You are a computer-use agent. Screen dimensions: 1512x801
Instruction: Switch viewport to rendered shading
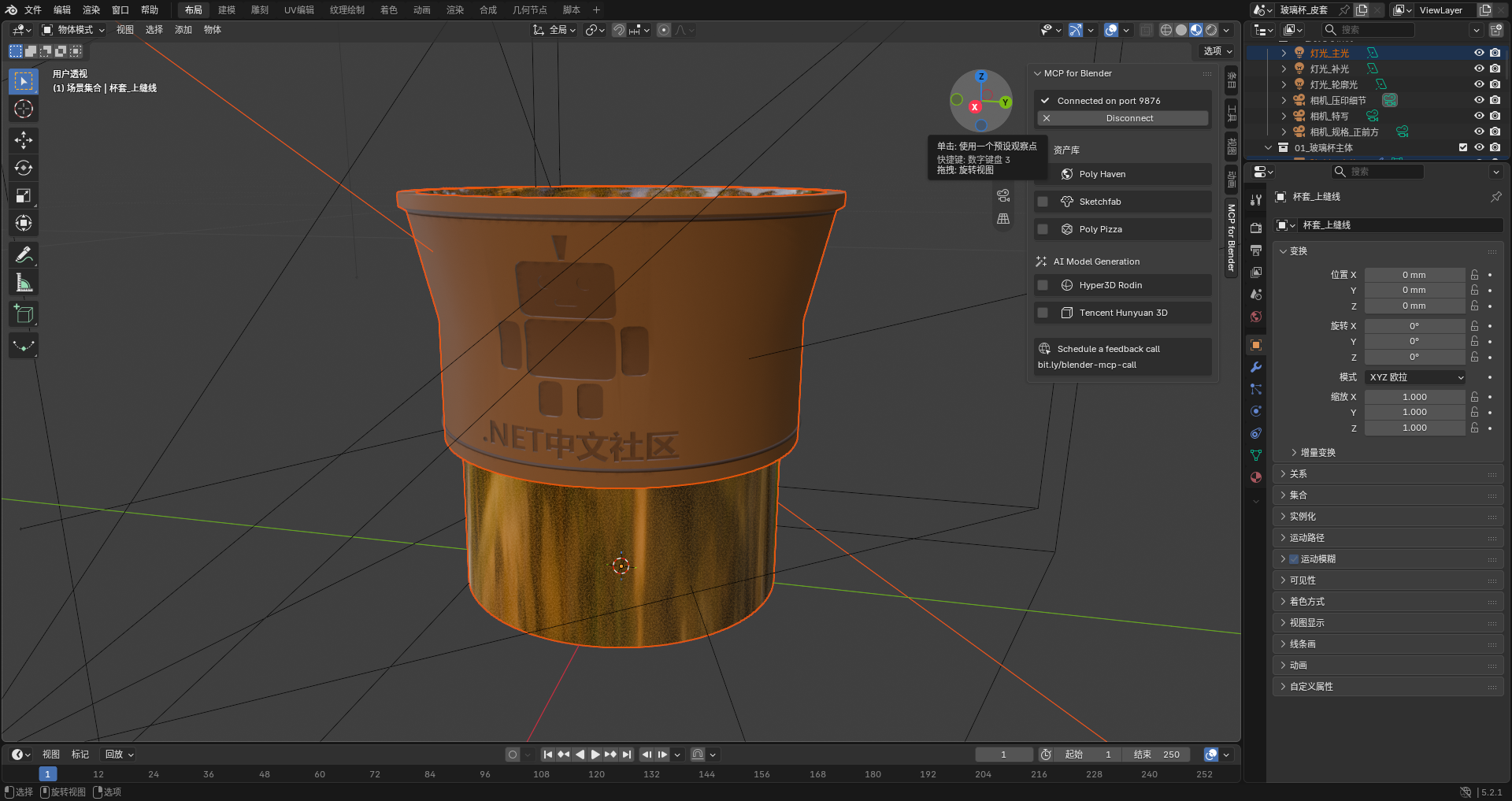coord(1211,30)
